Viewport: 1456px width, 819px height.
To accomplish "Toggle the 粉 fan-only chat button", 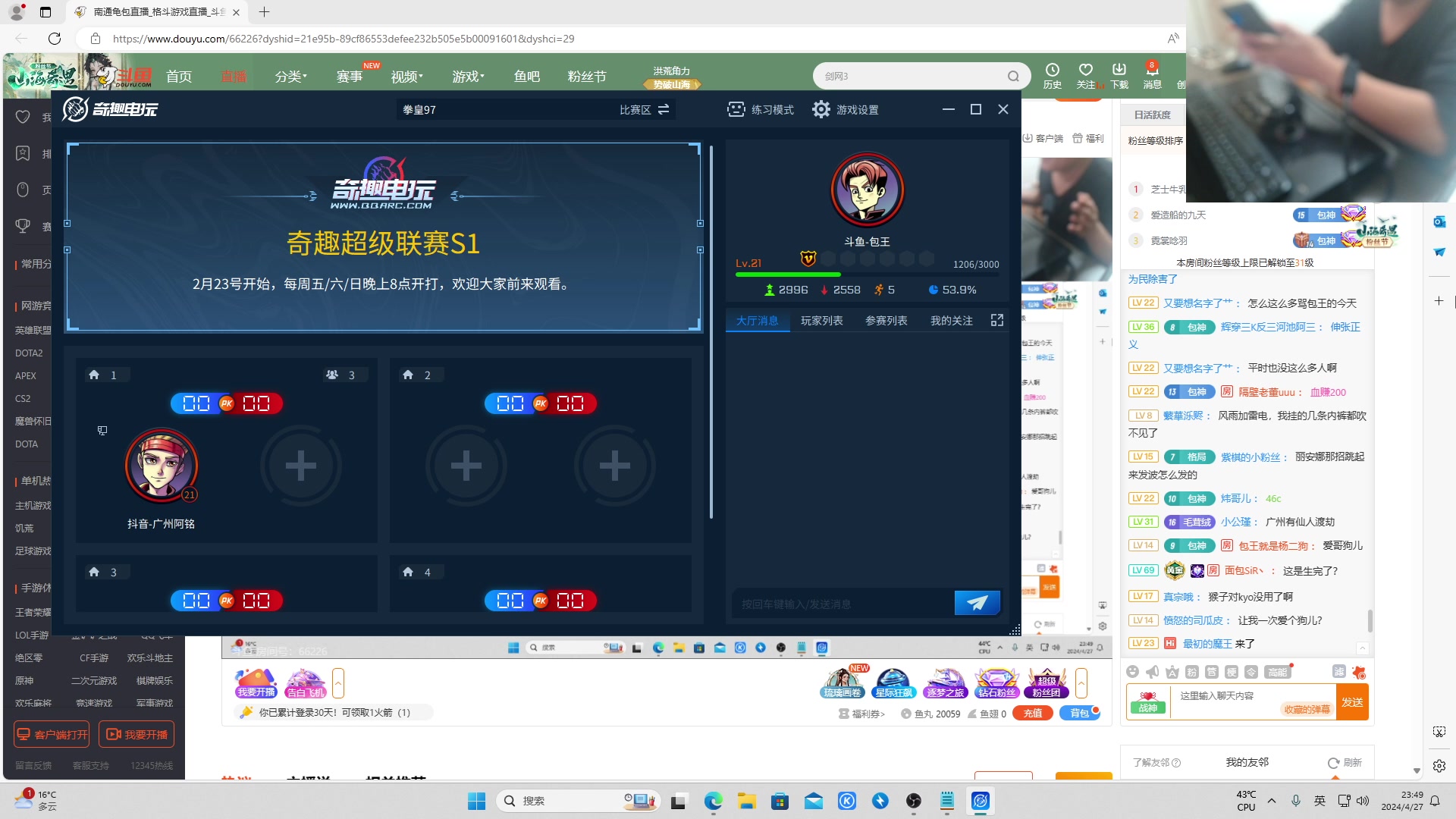I will (x=1192, y=672).
